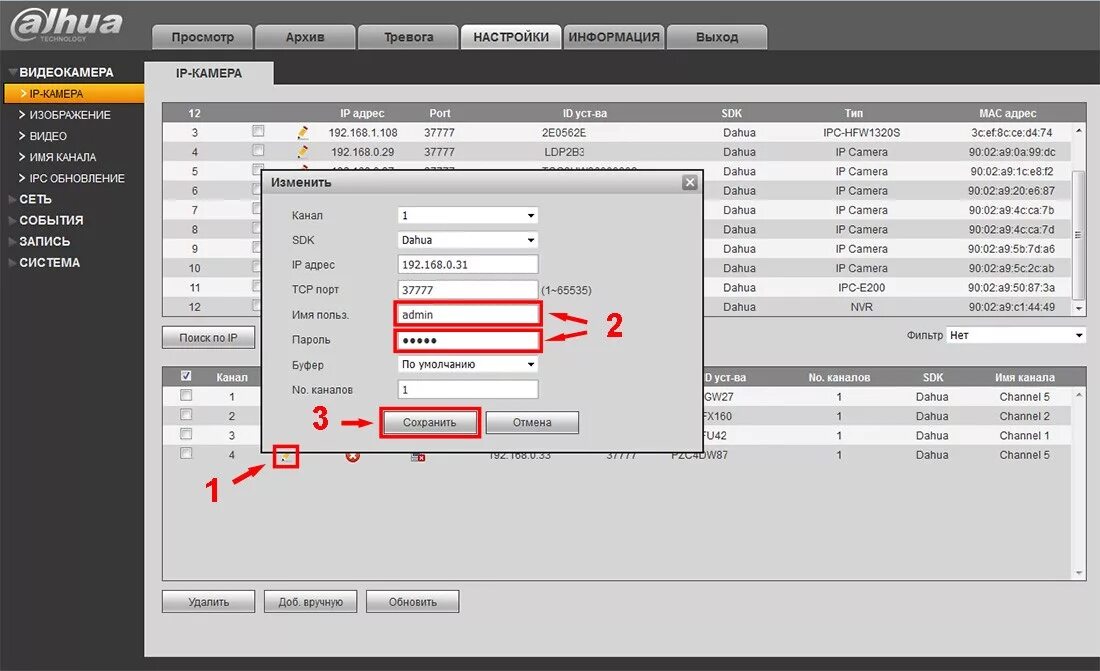
Task: Click the Имя польз. field with admin
Action: click(x=468, y=314)
